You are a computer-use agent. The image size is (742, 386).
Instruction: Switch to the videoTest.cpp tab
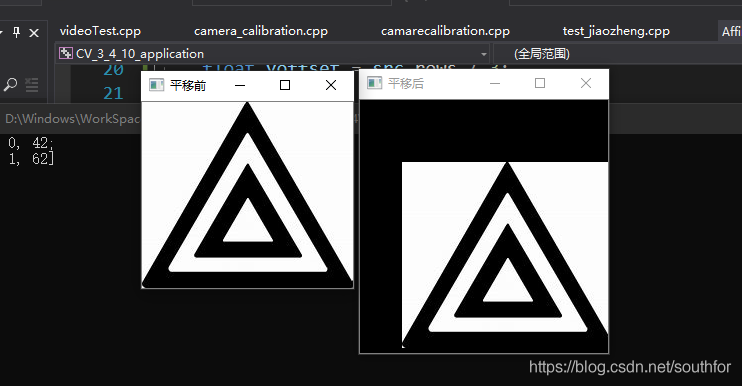[x=100, y=31]
